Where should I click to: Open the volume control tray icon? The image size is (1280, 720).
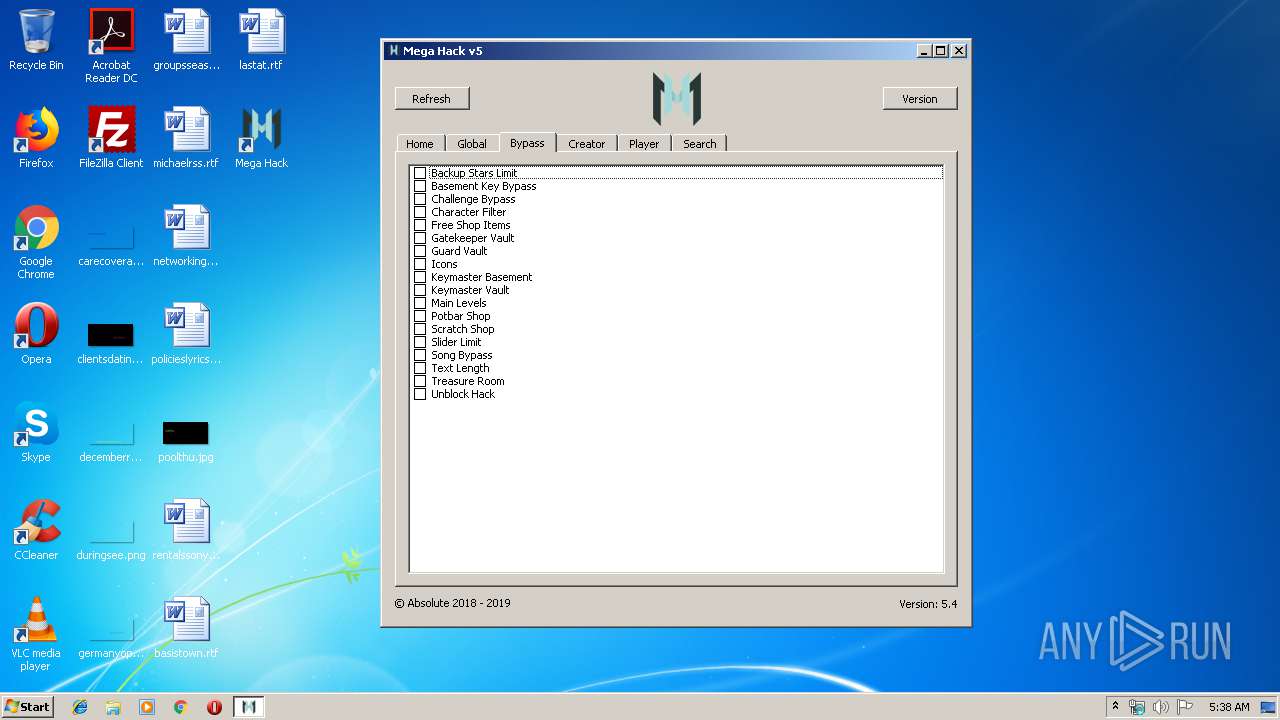[x=1160, y=707]
